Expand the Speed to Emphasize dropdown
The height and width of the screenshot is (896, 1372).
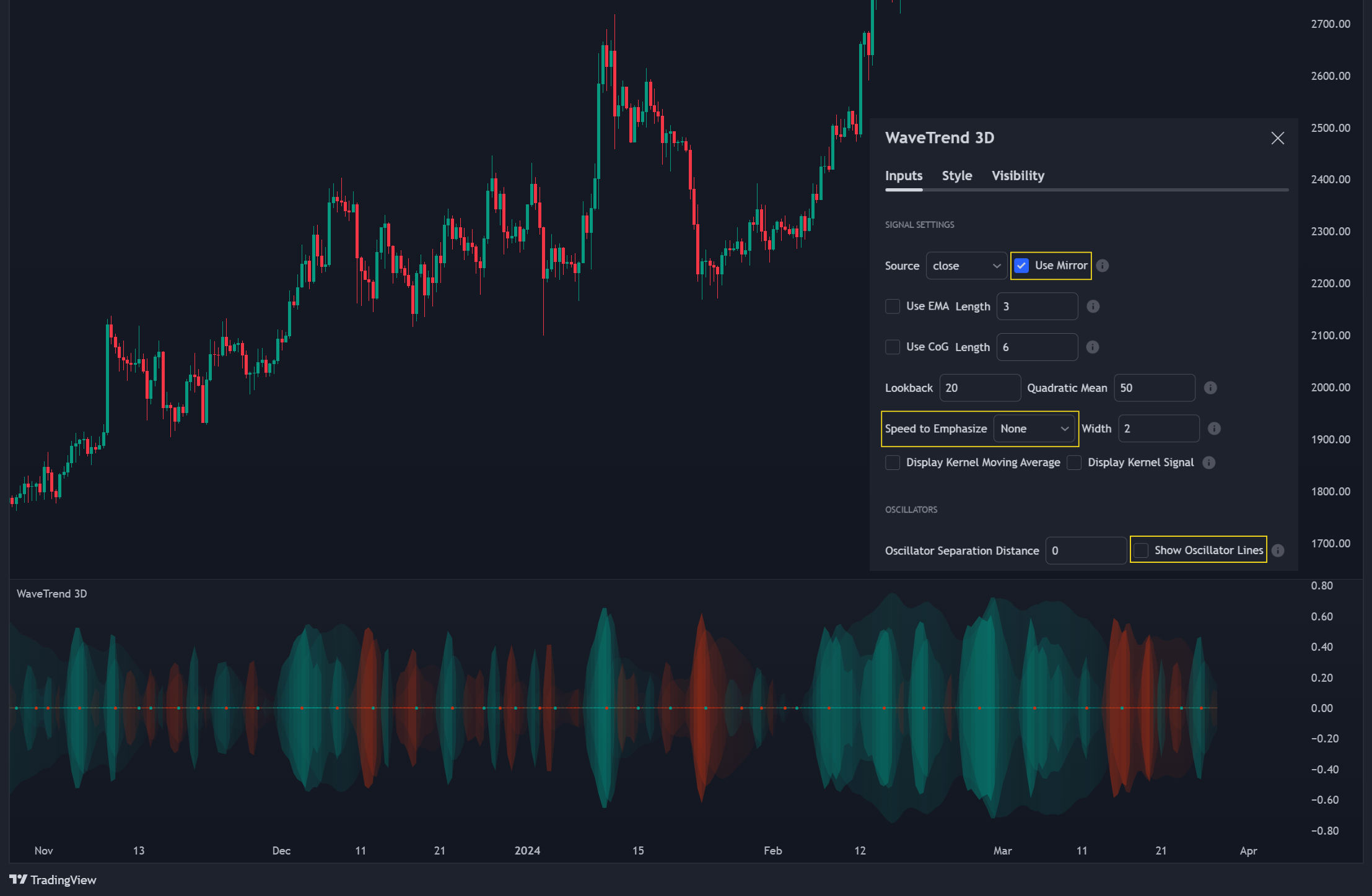pyautogui.click(x=1034, y=428)
